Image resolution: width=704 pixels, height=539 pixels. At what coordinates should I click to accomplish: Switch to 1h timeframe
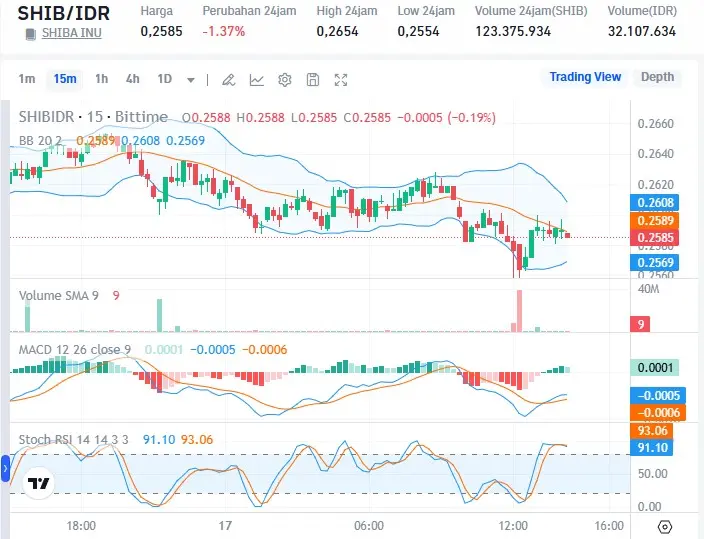(101, 79)
